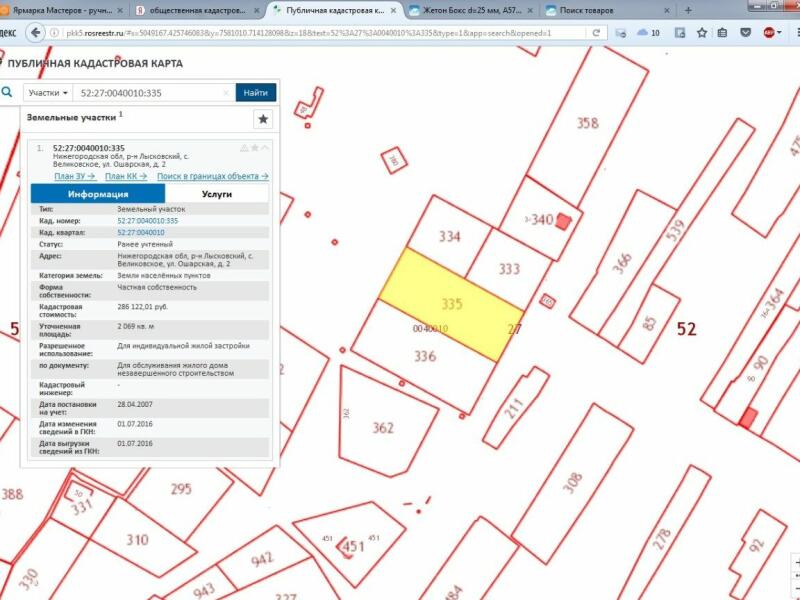Click the browser back arrow button

(x=35, y=33)
